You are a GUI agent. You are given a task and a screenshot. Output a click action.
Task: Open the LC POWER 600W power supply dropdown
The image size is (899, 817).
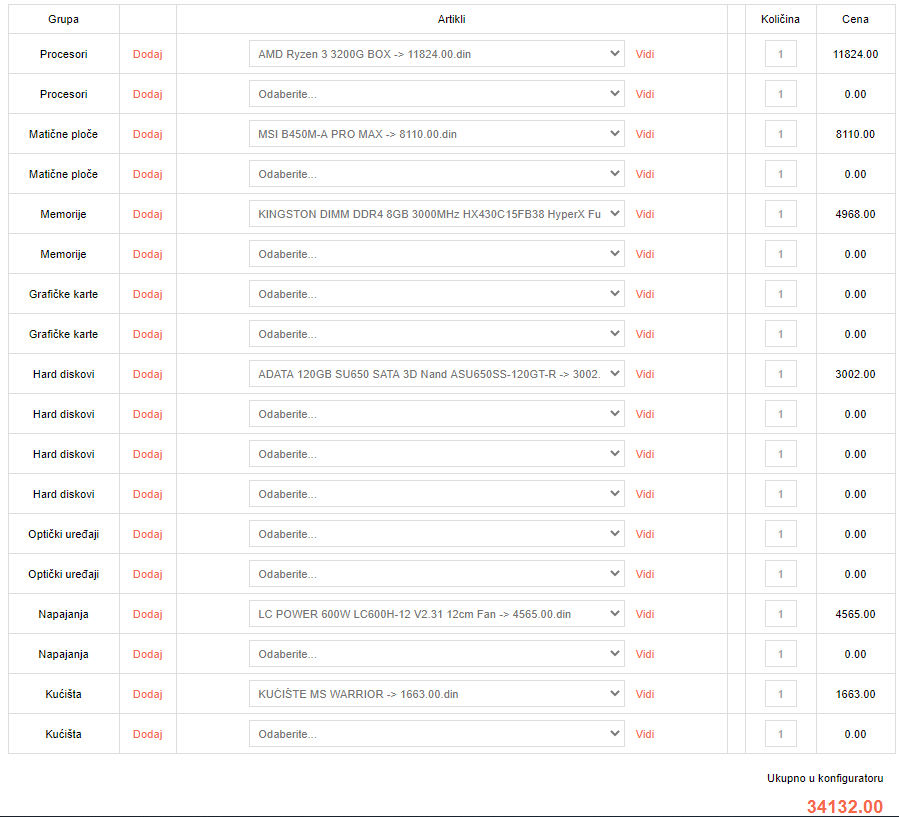pyautogui.click(x=436, y=614)
